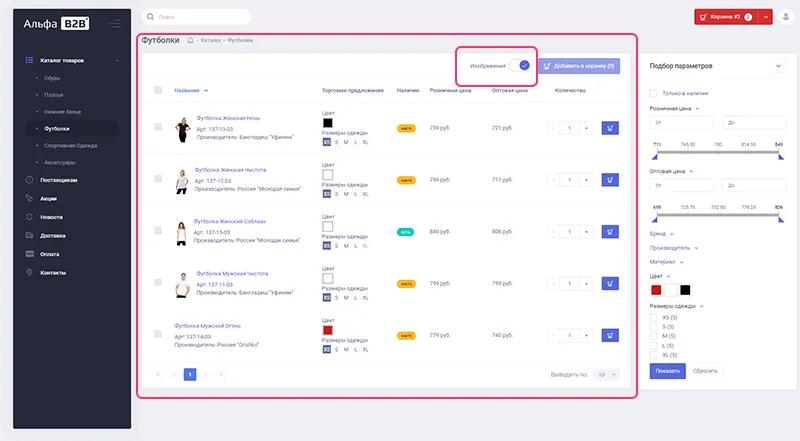Toggle the Изображения switch off
The width and height of the screenshot is (800, 441).
click(x=518, y=66)
